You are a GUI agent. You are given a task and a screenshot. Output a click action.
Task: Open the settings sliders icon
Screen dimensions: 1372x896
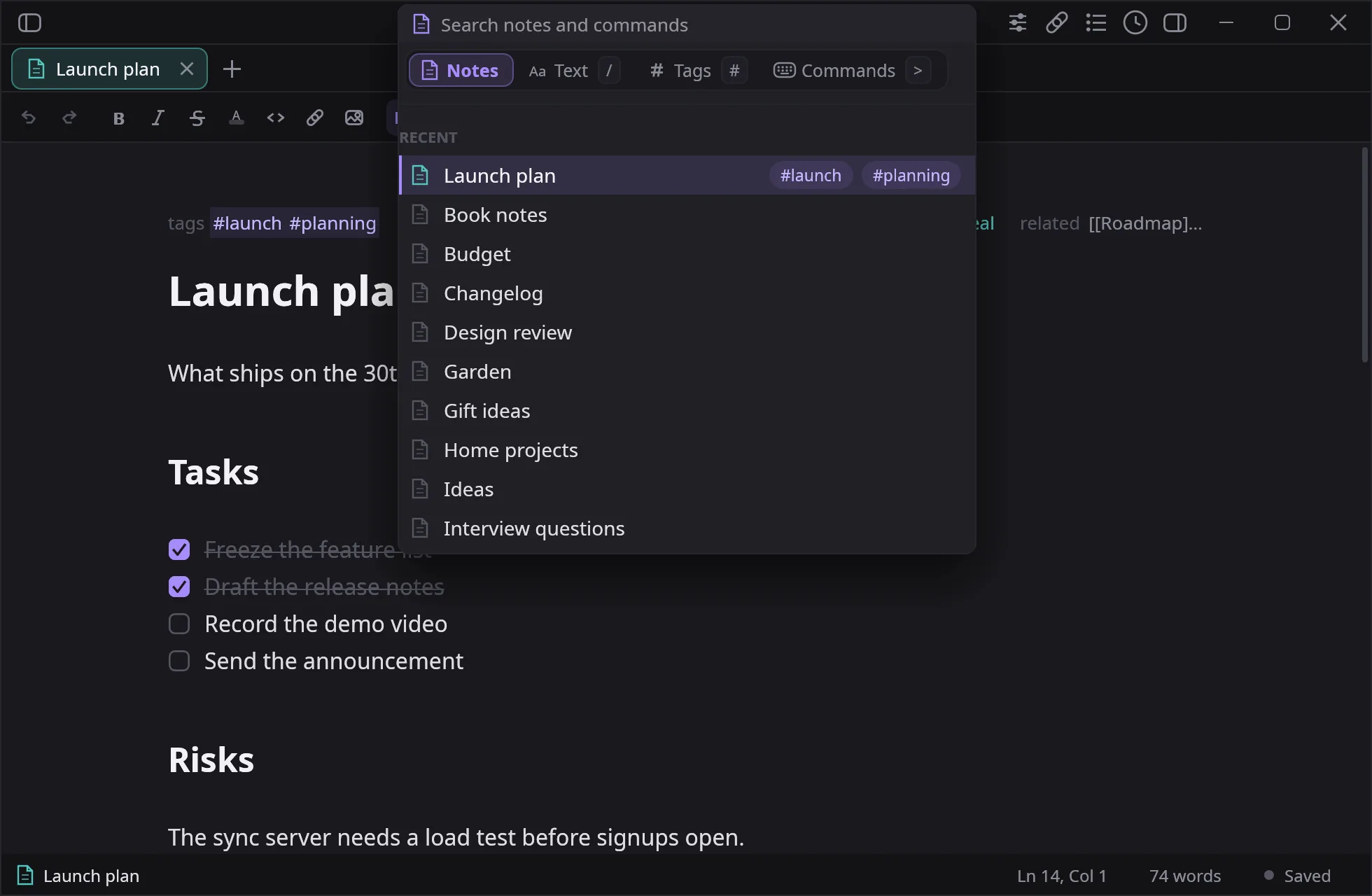[1017, 23]
